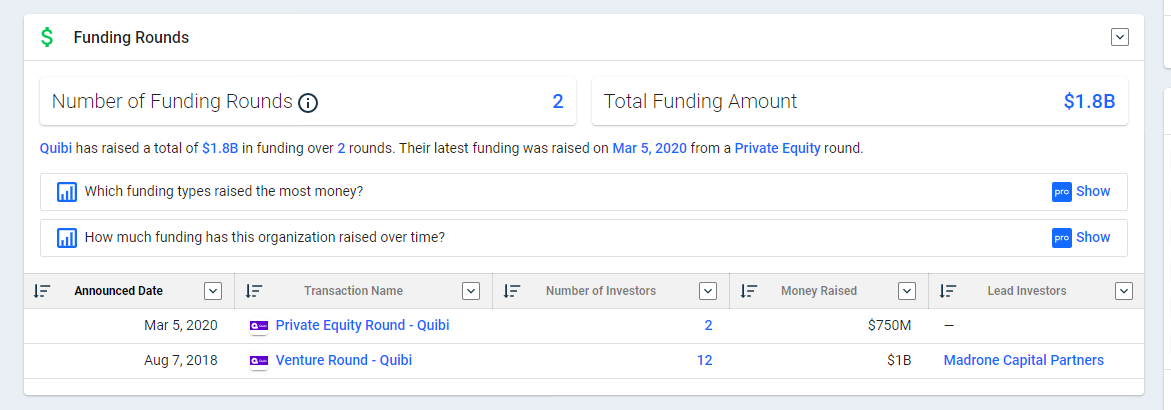Open Madrone Capital Partners investor link
The width and height of the screenshot is (1171, 410).
[1023, 360]
